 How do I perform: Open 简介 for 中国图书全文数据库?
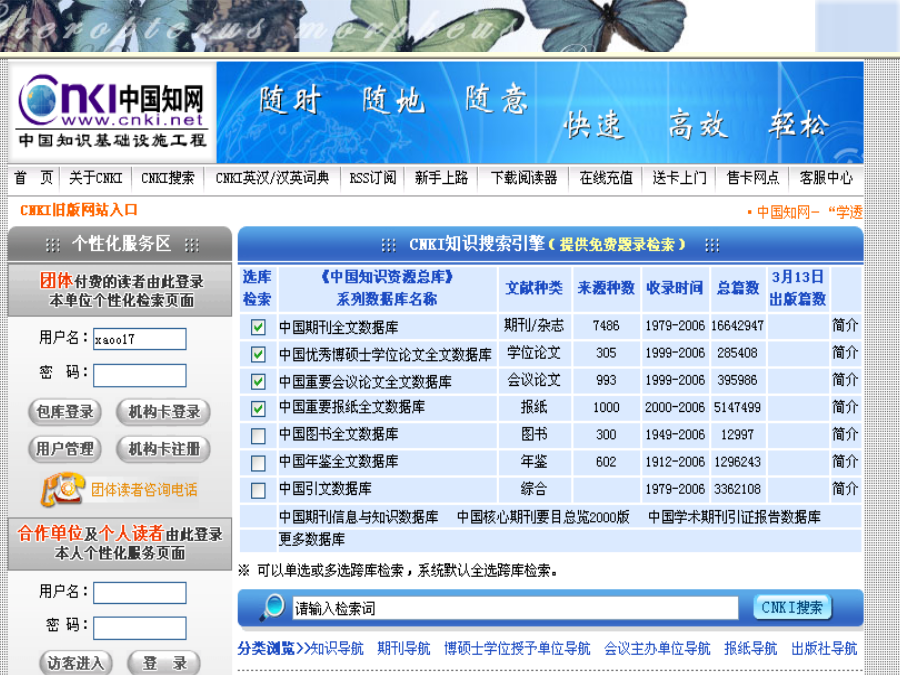click(845, 434)
